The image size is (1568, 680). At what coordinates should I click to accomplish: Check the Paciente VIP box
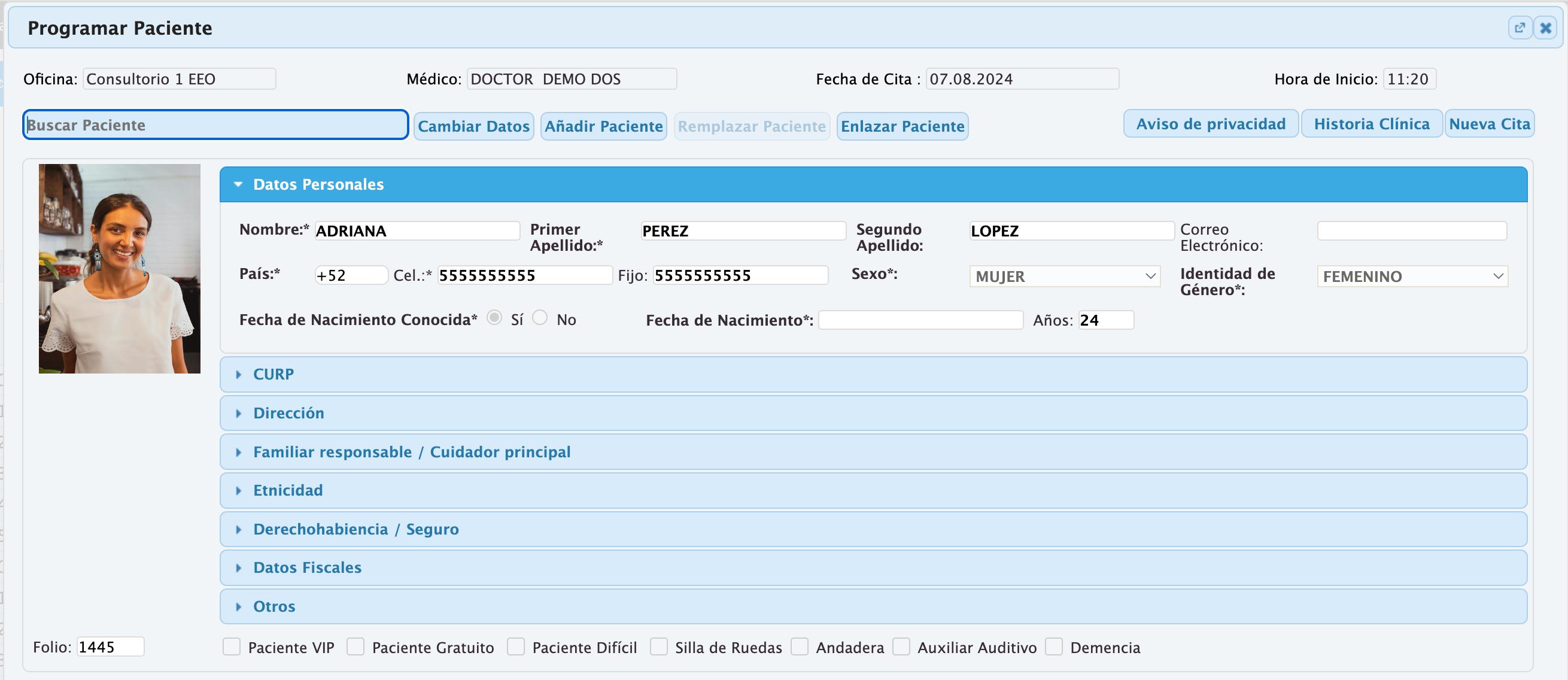pos(231,646)
